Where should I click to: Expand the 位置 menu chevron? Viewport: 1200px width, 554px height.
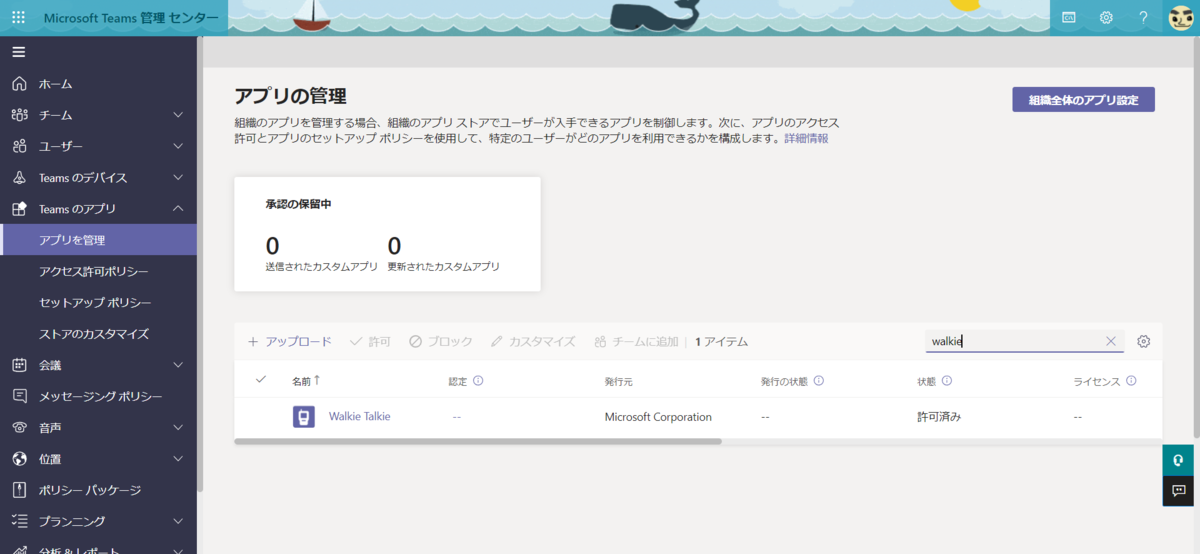(x=178, y=459)
